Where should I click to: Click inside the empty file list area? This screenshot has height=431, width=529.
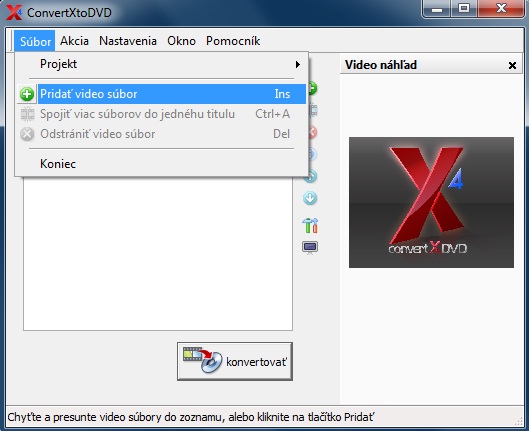coord(158,253)
